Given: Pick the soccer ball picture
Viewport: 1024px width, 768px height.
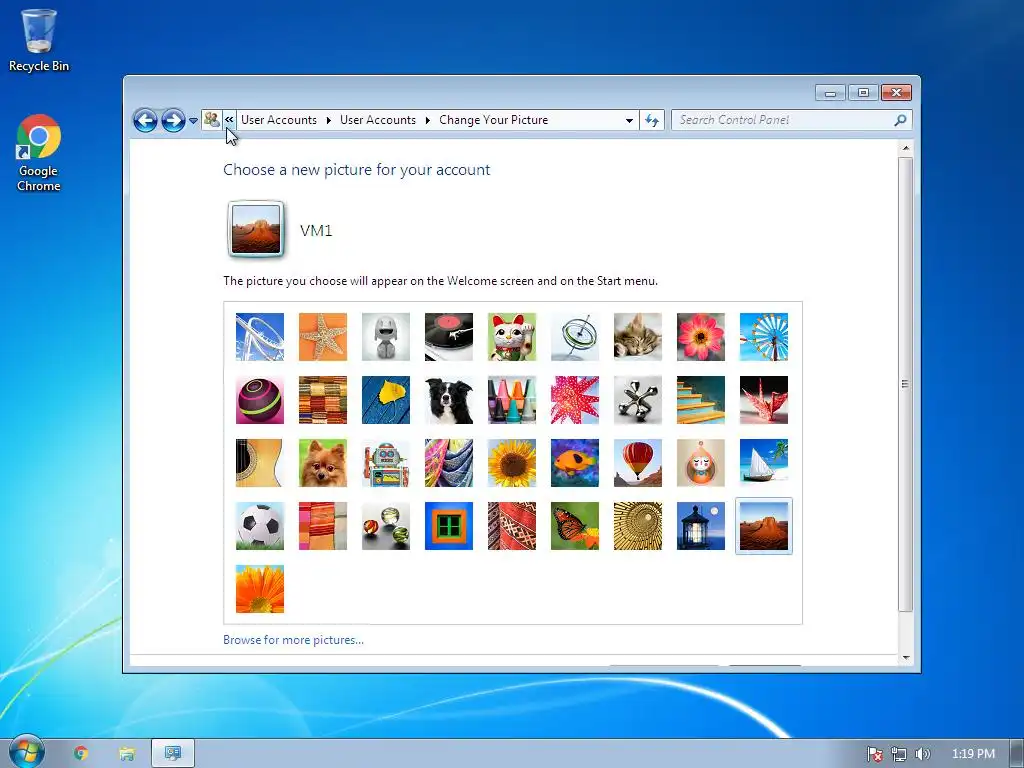Looking at the screenshot, I should pyautogui.click(x=260, y=526).
